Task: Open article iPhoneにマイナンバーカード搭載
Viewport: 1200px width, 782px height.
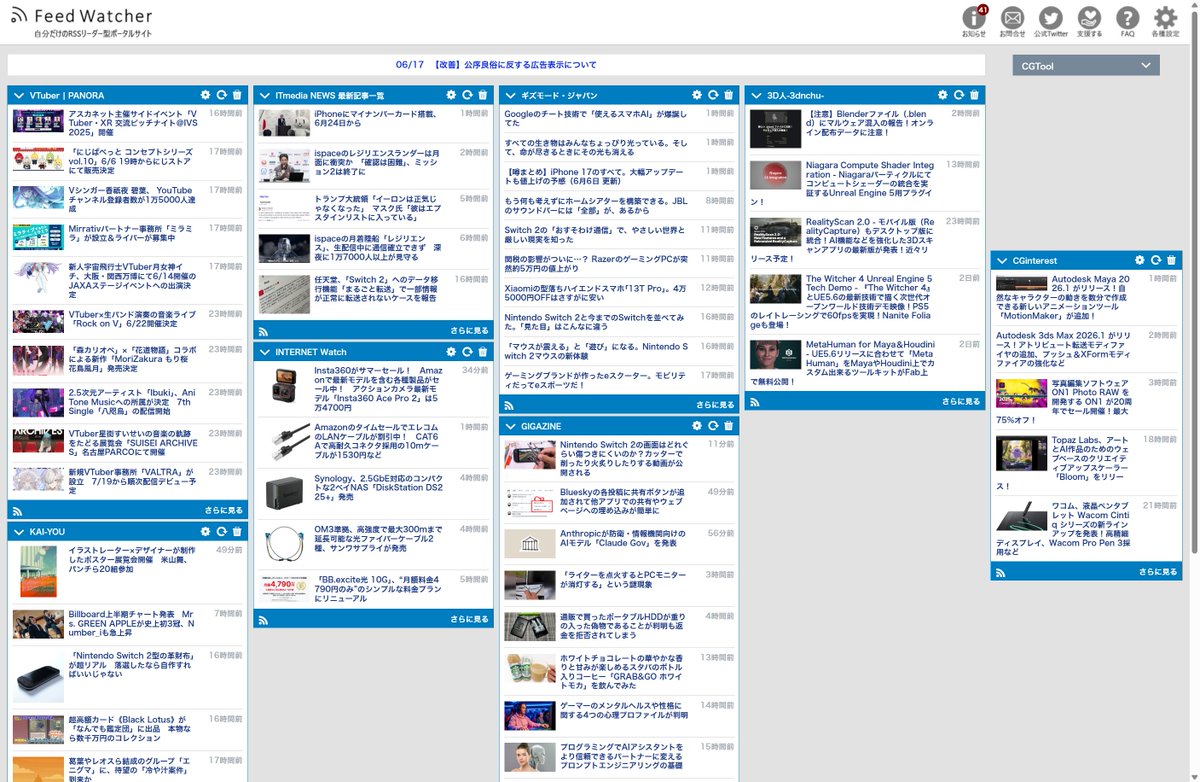Action: pos(376,119)
